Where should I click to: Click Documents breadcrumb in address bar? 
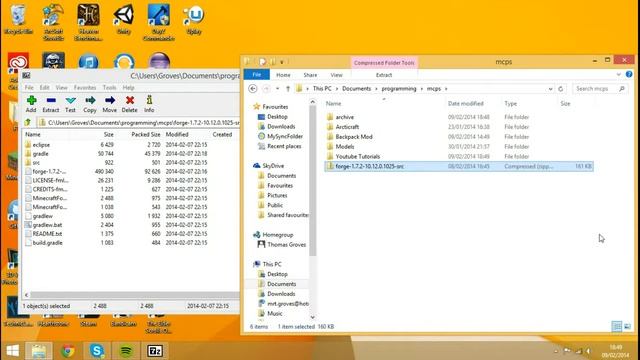pyautogui.click(x=356, y=89)
